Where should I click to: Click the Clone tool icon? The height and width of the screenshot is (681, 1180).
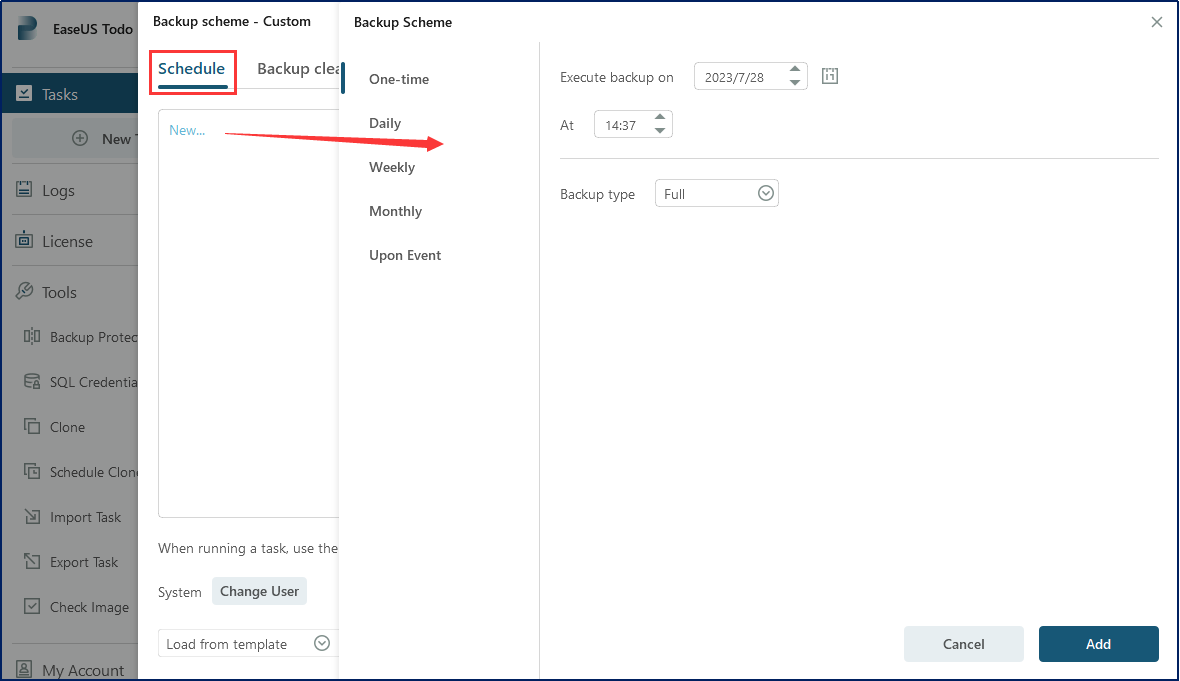point(32,427)
